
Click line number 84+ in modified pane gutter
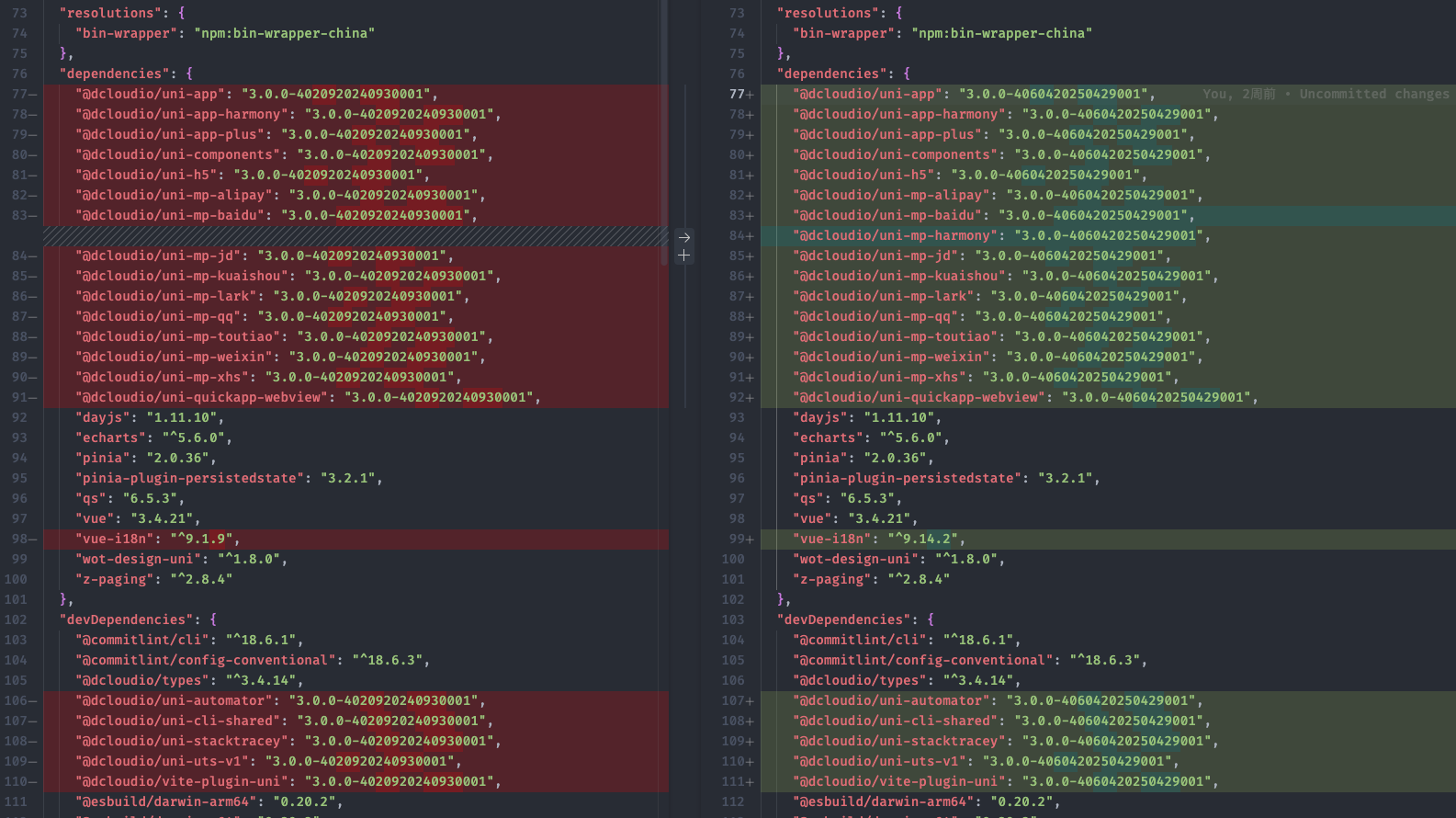point(741,235)
